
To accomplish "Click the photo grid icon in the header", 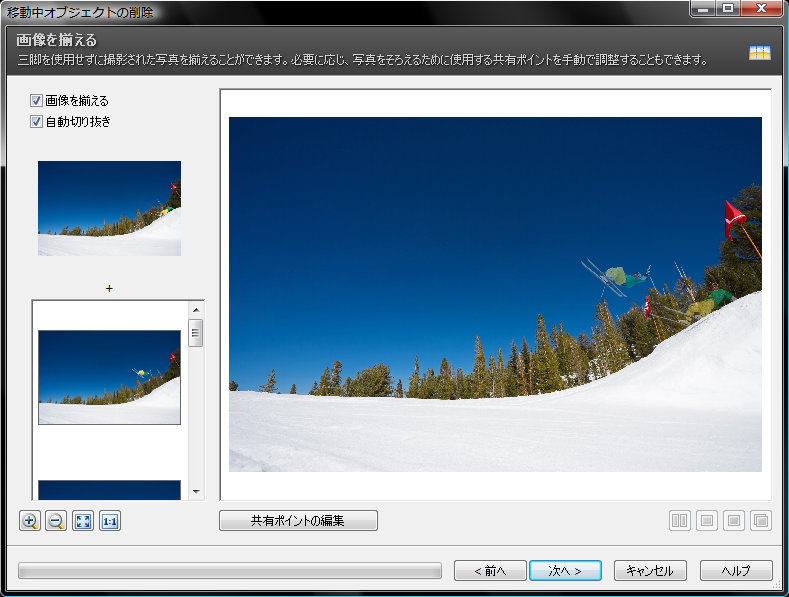I will (x=760, y=52).
